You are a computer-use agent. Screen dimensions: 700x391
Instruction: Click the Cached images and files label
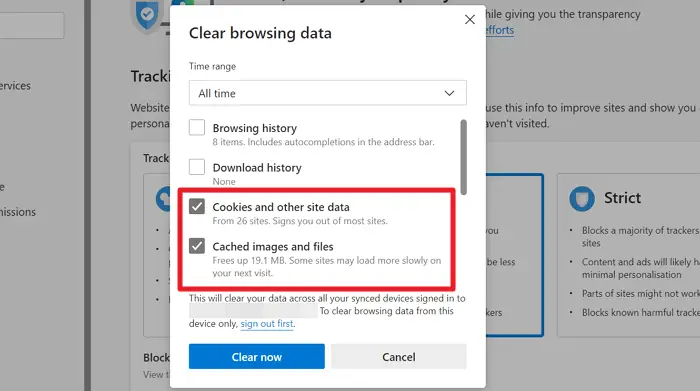pos(273,246)
